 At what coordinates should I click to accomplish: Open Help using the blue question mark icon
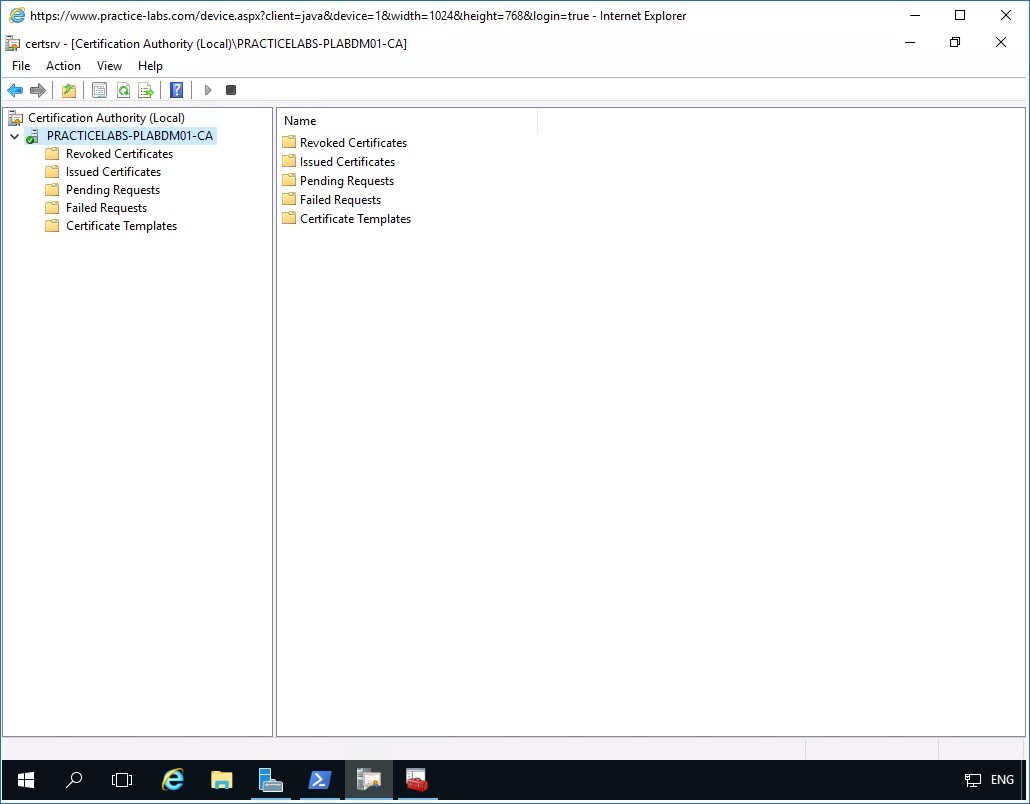click(176, 90)
